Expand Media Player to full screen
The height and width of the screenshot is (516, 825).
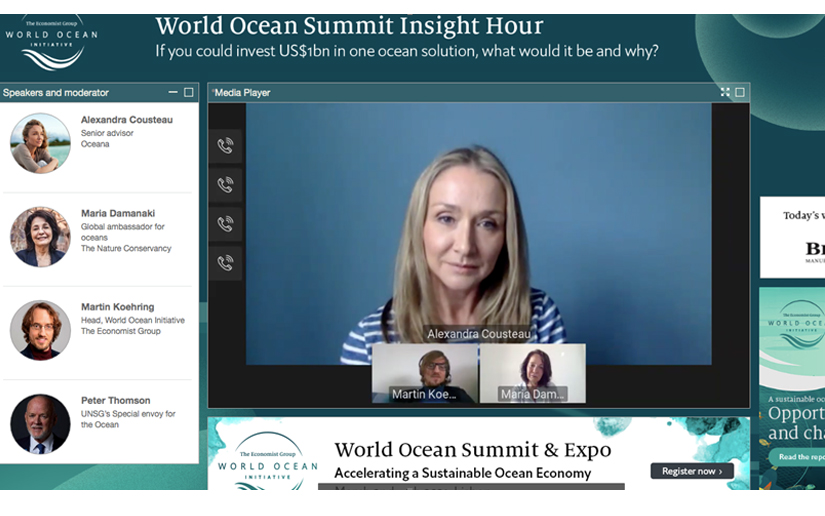(725, 92)
